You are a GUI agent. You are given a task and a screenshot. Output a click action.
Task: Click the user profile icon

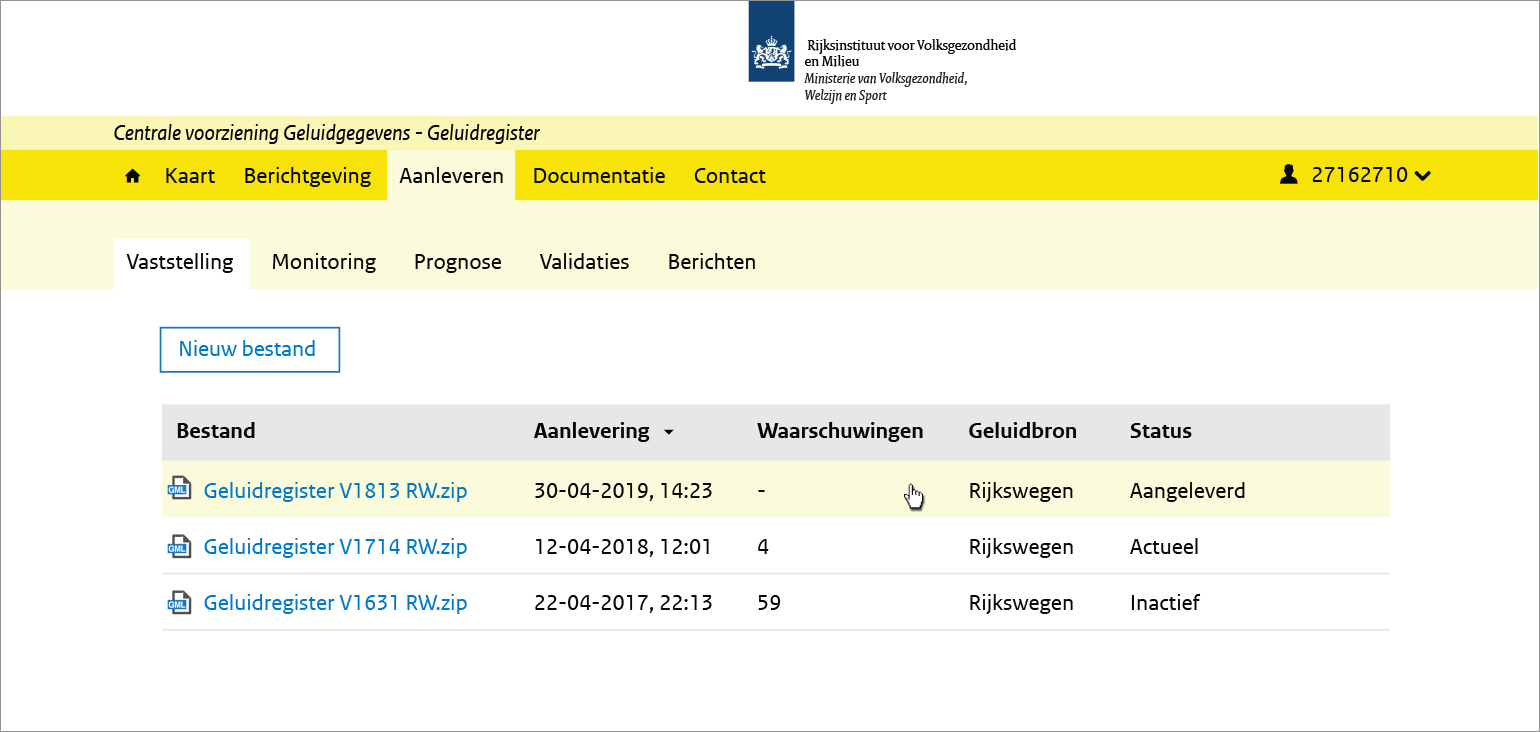(x=1288, y=175)
